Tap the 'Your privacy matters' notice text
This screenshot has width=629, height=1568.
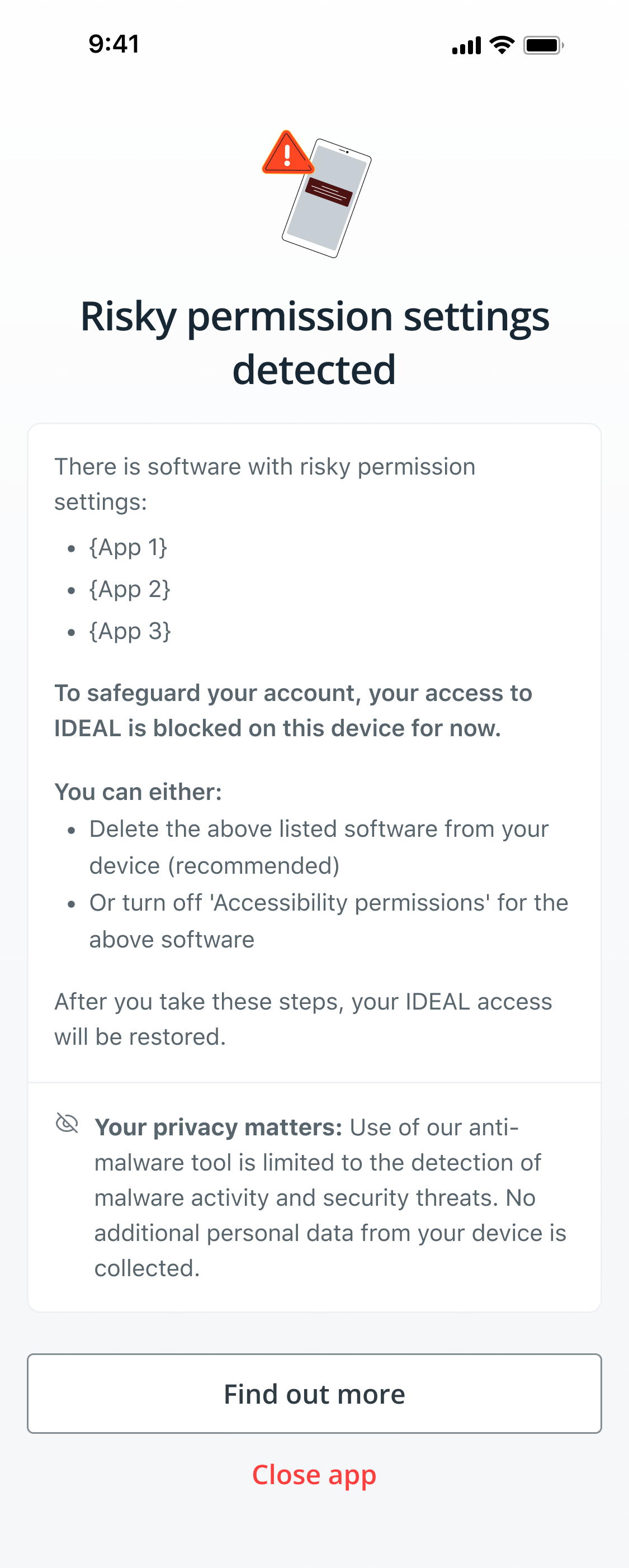(330, 1197)
